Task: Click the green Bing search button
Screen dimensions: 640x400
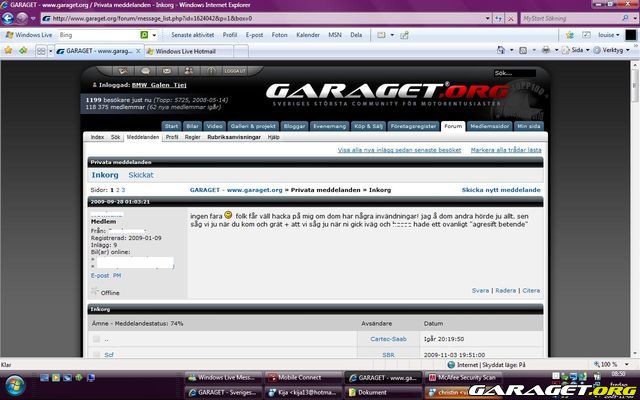Action: (144, 35)
